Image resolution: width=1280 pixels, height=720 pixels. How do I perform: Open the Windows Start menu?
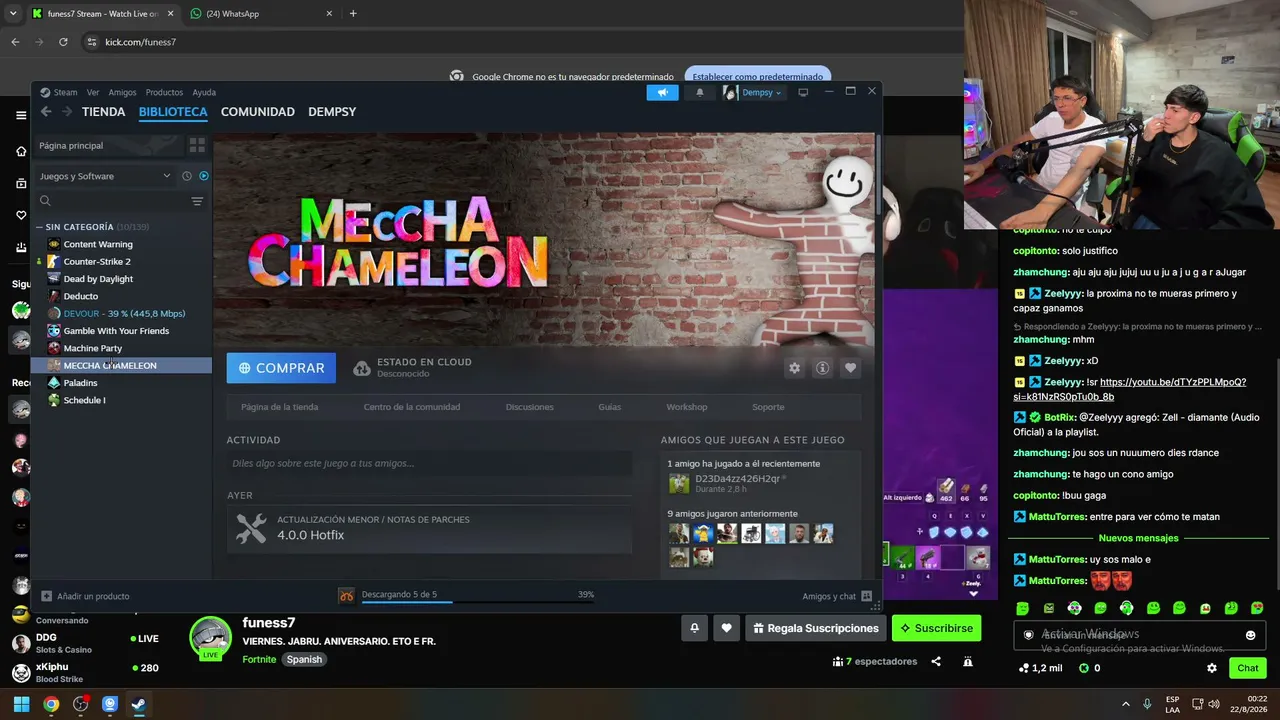pos(21,704)
